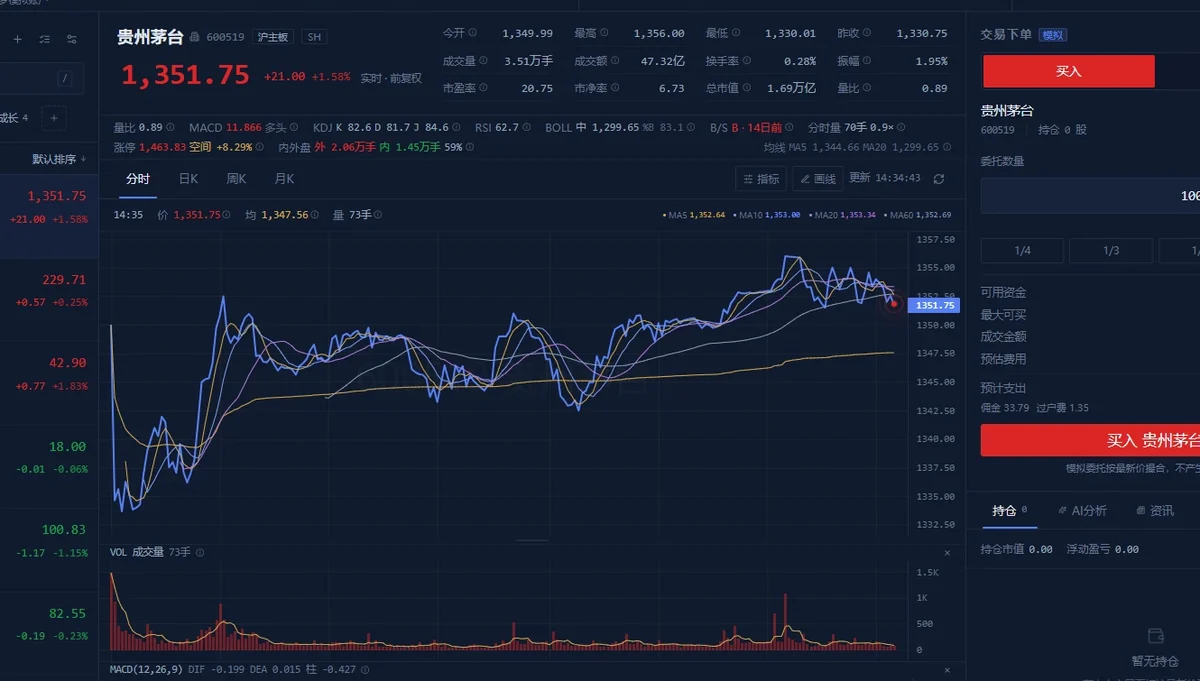The height and width of the screenshot is (681, 1200).
Task: Show info icon after KDJ values
Action: pos(458,128)
